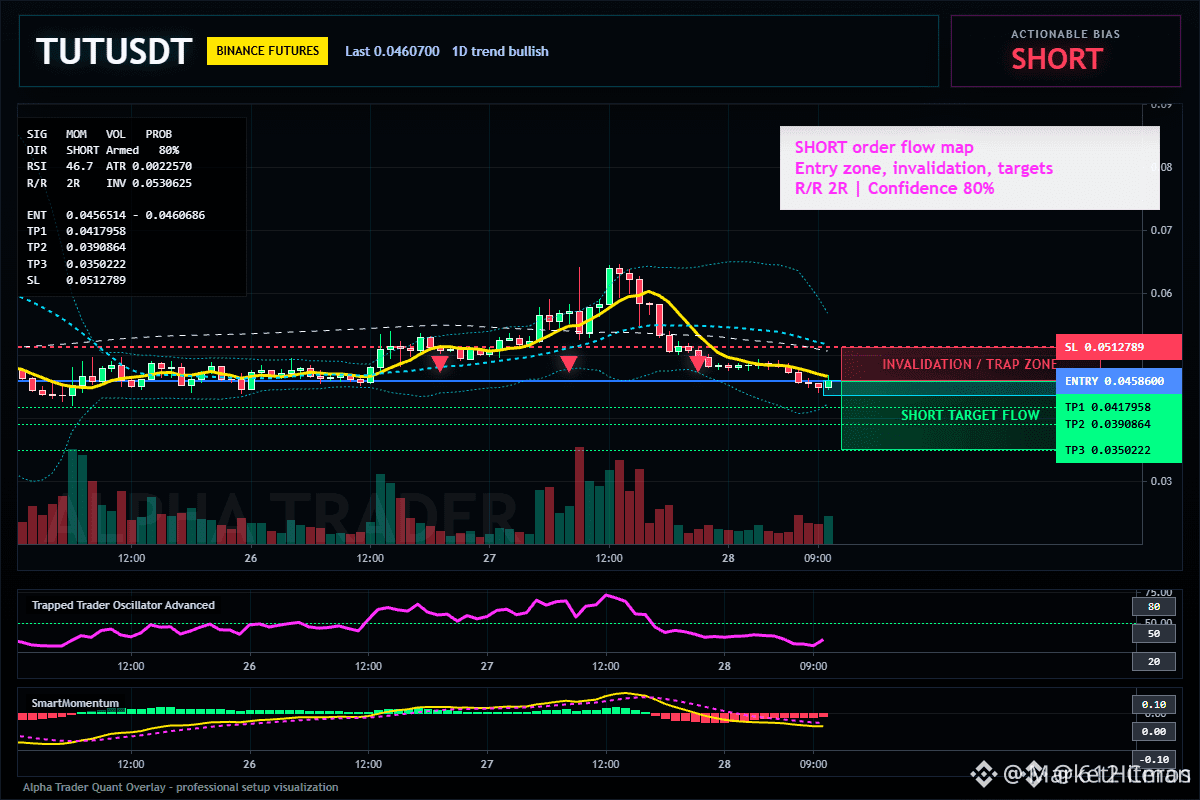Click the Trapped Trader Oscillator Advanced title
1200x800 pixels.
pyautogui.click(x=123, y=605)
